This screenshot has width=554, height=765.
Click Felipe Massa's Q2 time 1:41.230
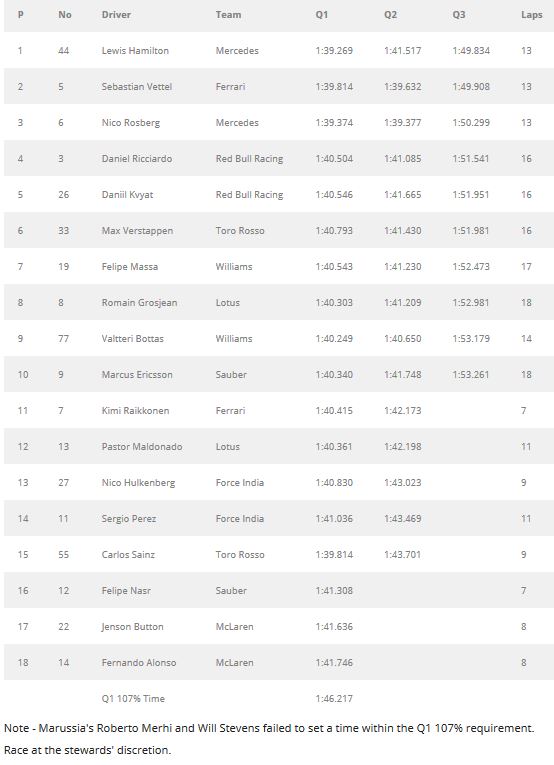point(402,267)
